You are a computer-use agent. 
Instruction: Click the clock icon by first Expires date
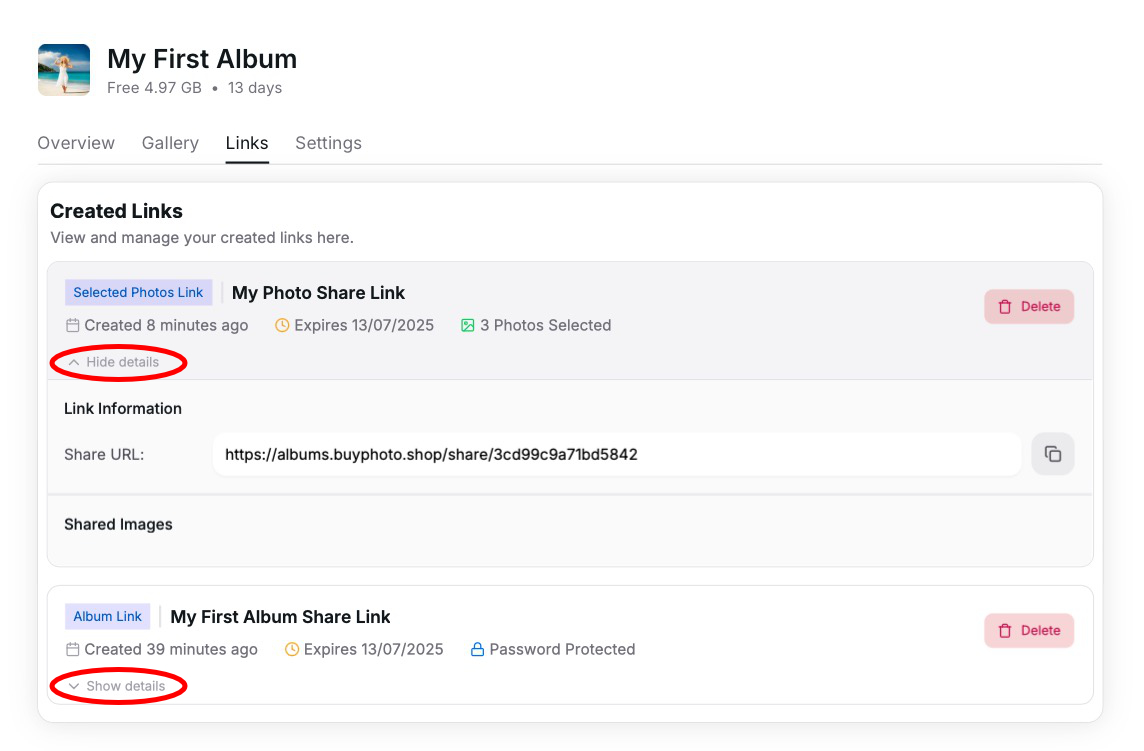[x=282, y=325]
